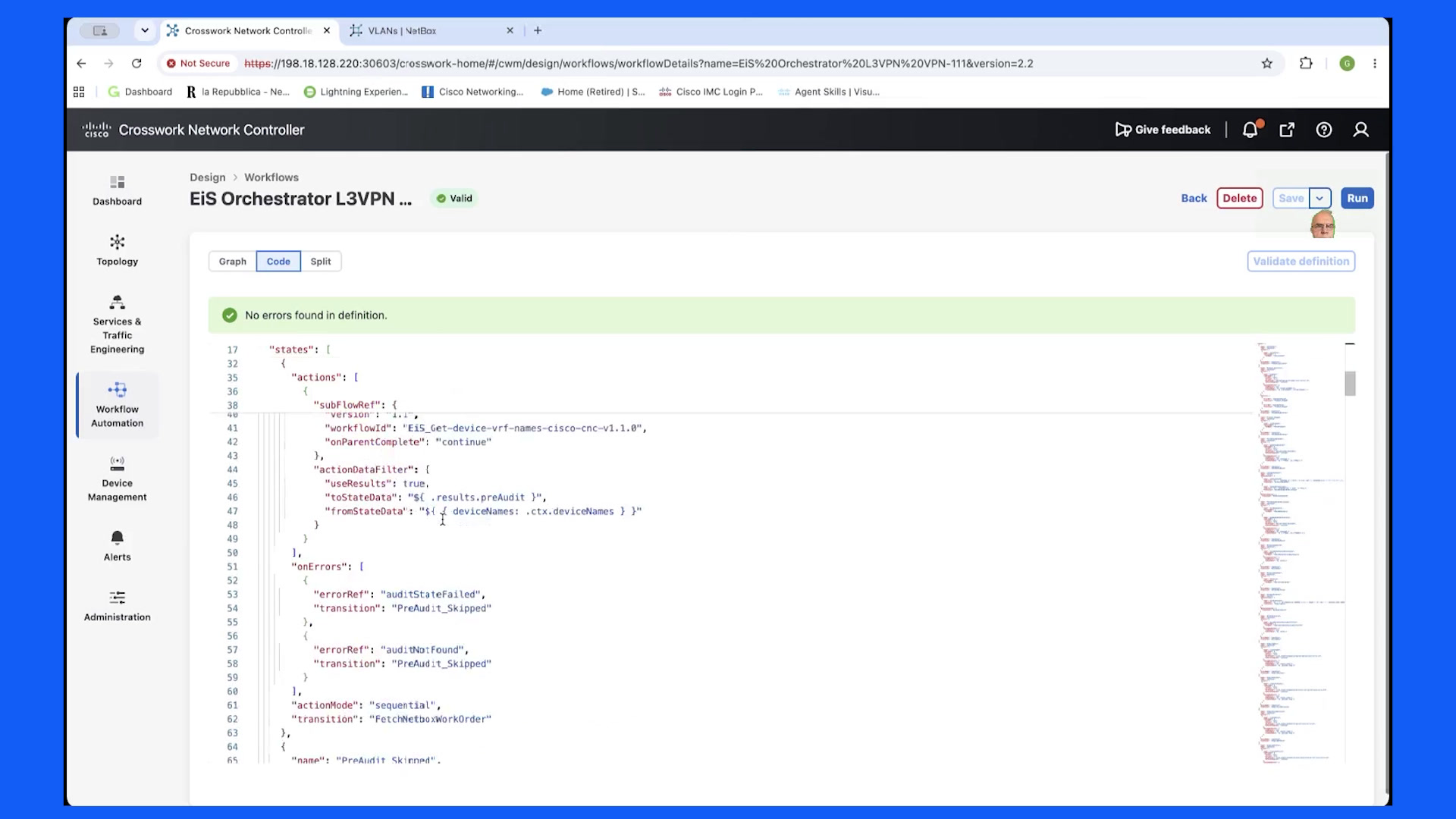
Task: Open Topology in the sidebar
Action: (x=117, y=250)
